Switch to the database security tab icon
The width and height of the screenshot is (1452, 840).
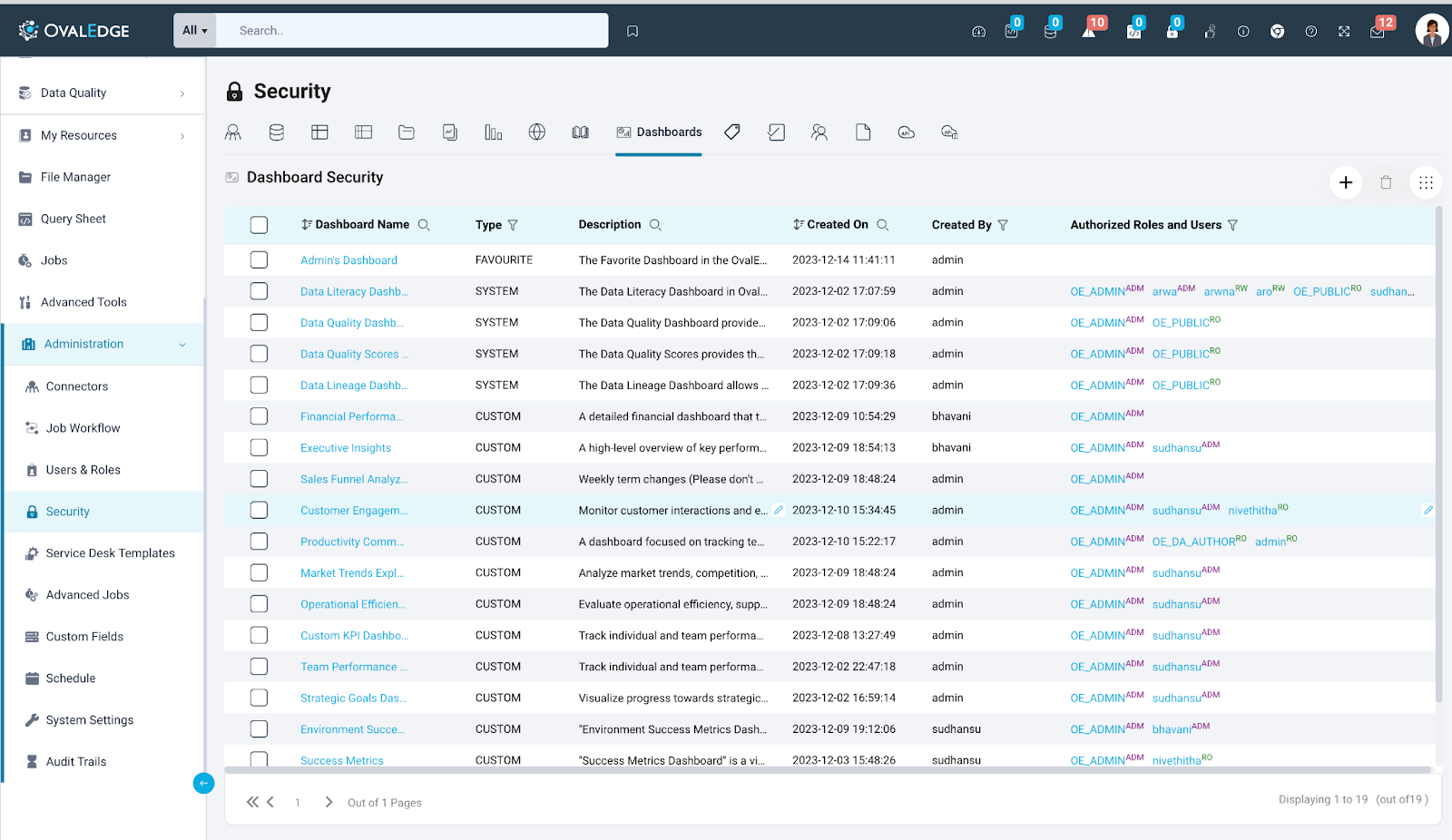tap(277, 132)
